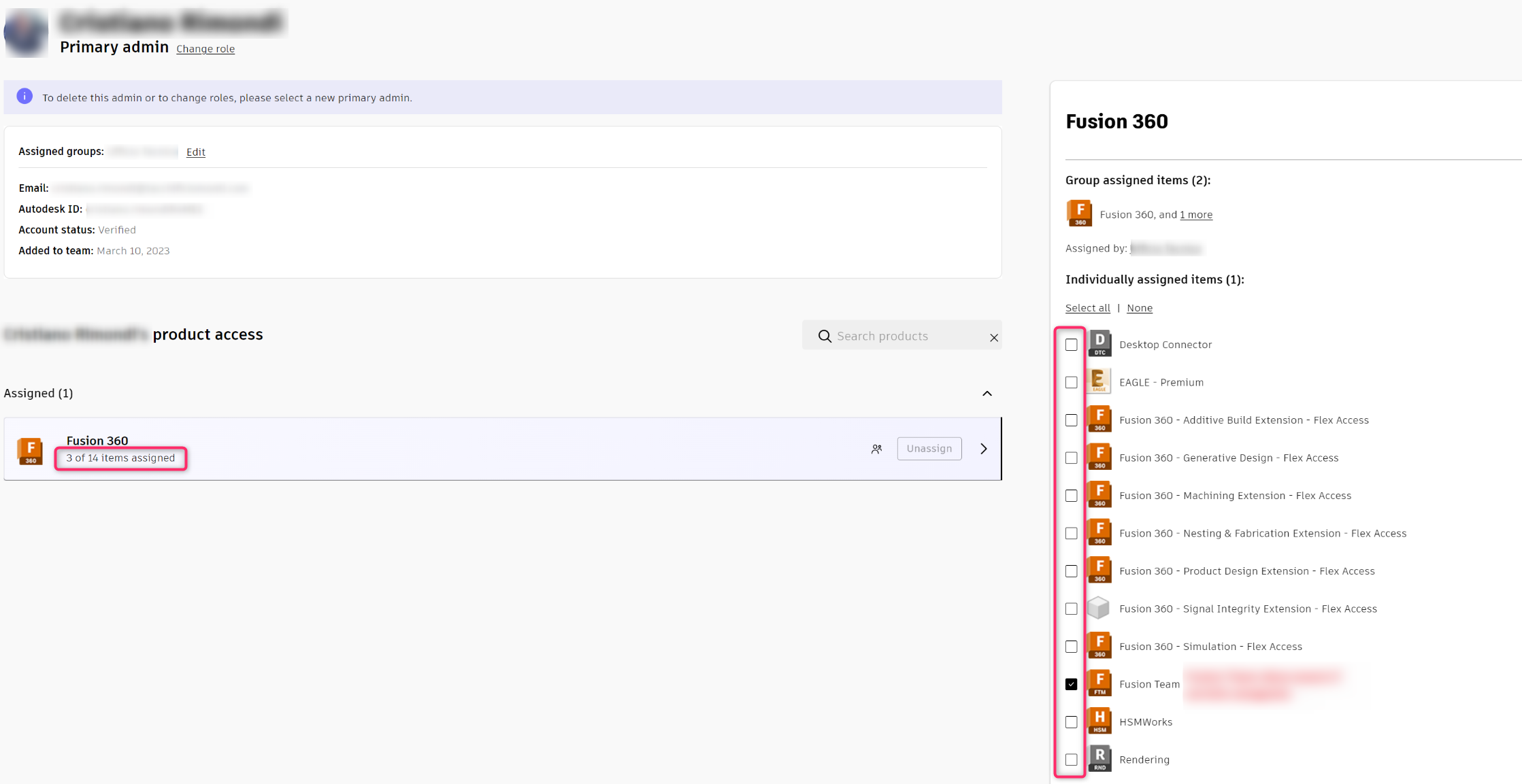The height and width of the screenshot is (784, 1522).
Task: Click the Select all link
Action: pos(1087,308)
